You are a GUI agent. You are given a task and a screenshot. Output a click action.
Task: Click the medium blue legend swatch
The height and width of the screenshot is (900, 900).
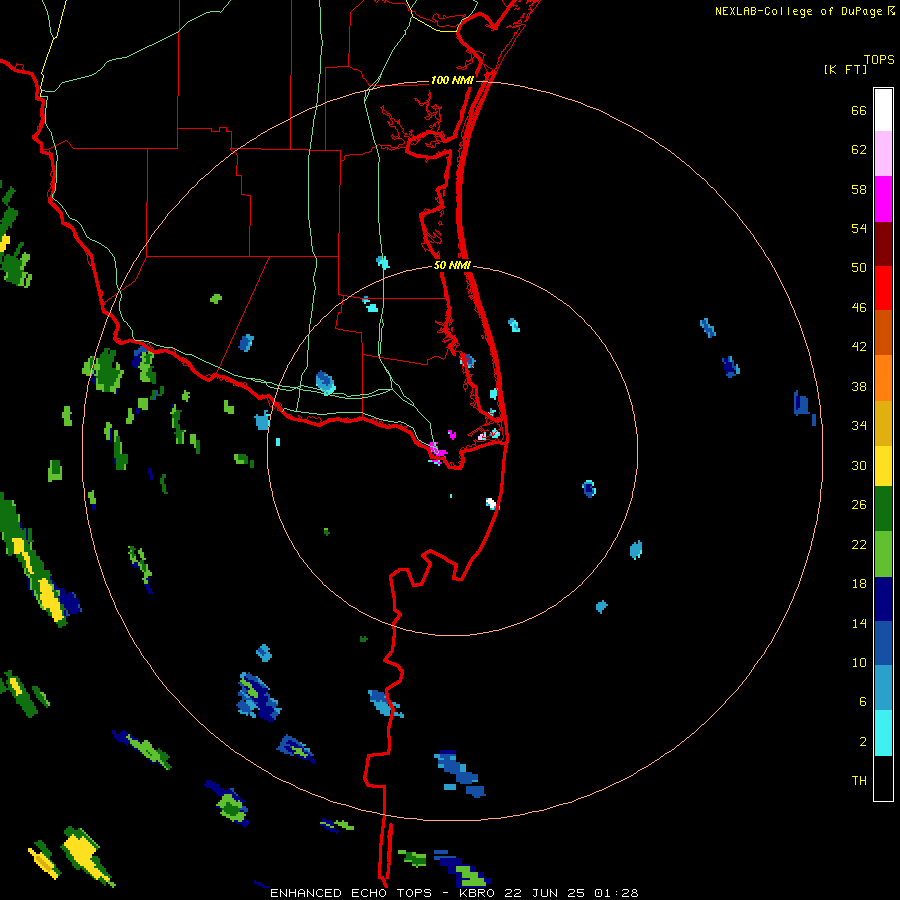pyautogui.click(x=883, y=643)
